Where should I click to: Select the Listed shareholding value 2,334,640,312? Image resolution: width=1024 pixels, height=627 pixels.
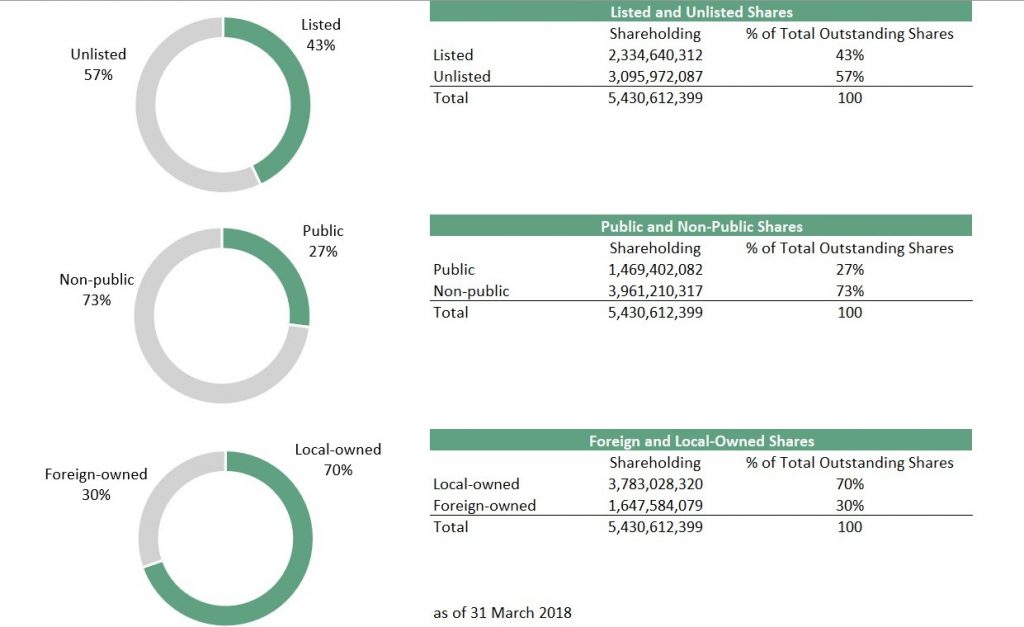[655, 55]
